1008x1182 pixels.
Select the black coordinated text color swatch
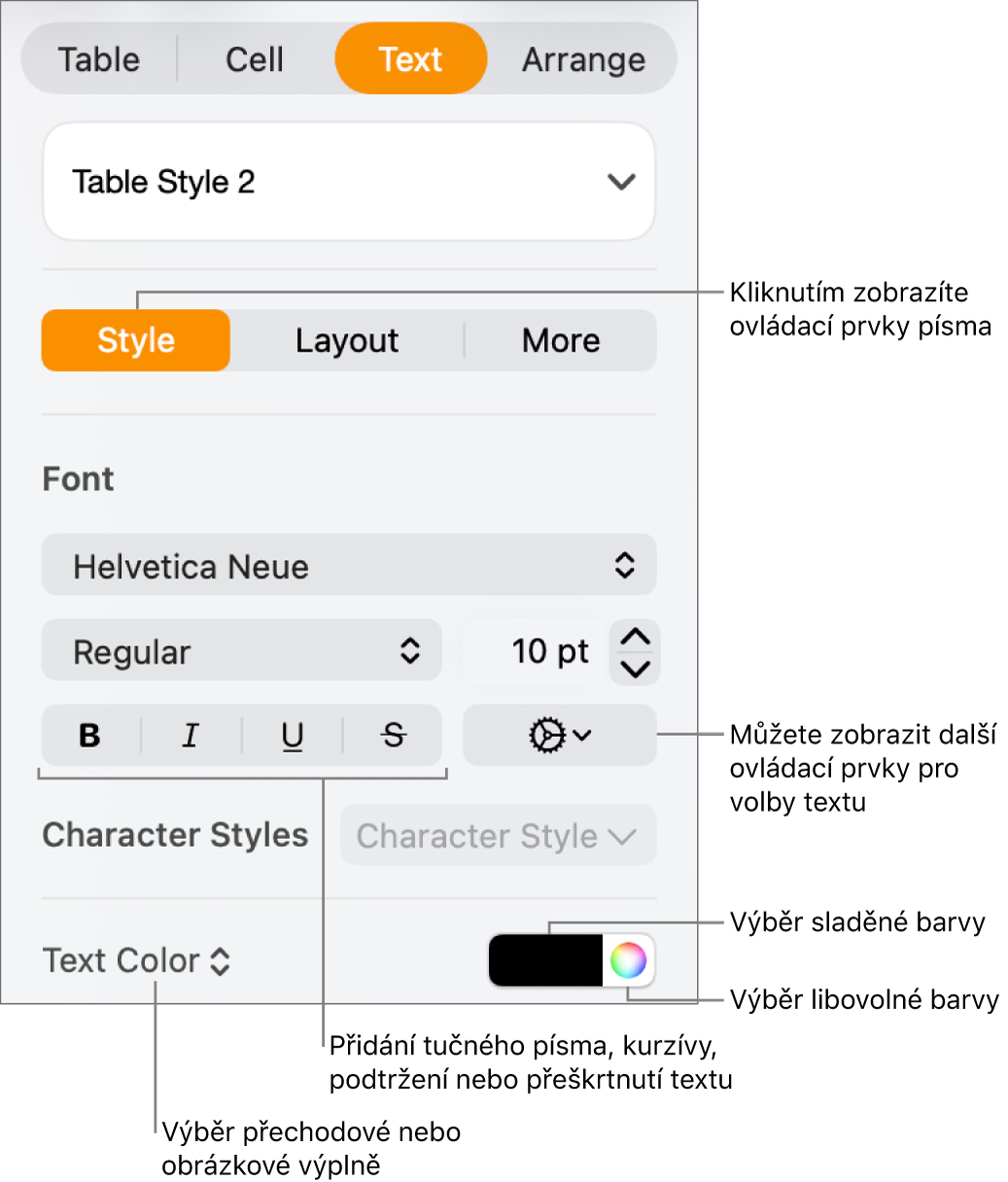tap(544, 960)
